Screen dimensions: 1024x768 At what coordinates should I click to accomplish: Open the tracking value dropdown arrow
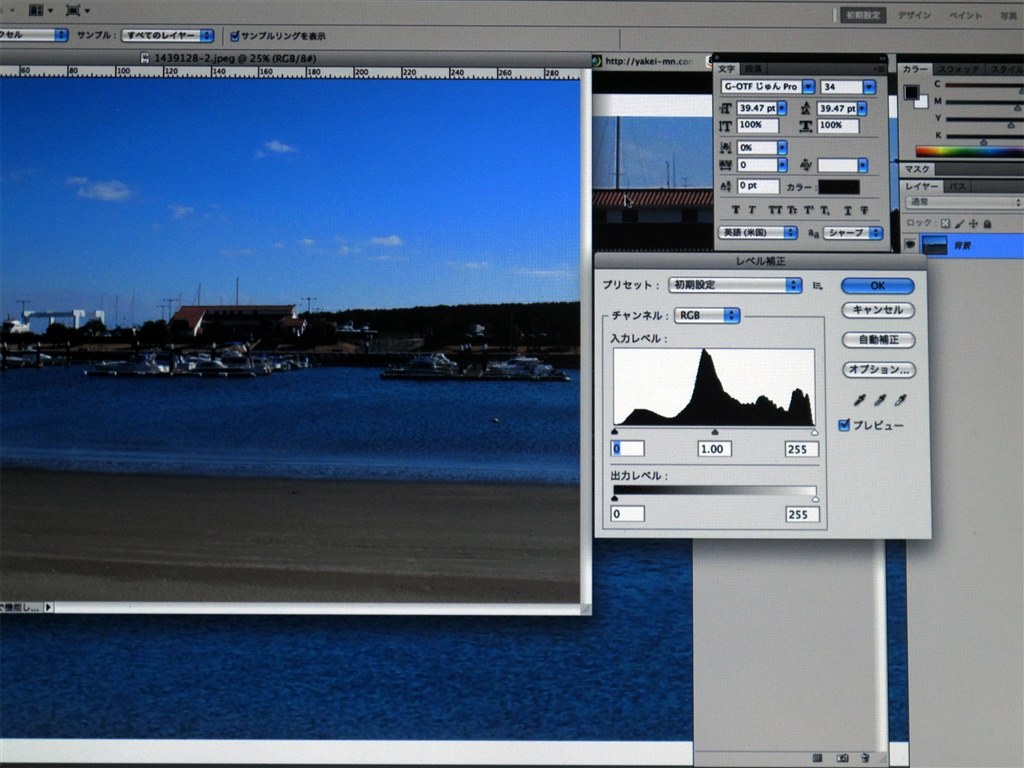point(782,165)
